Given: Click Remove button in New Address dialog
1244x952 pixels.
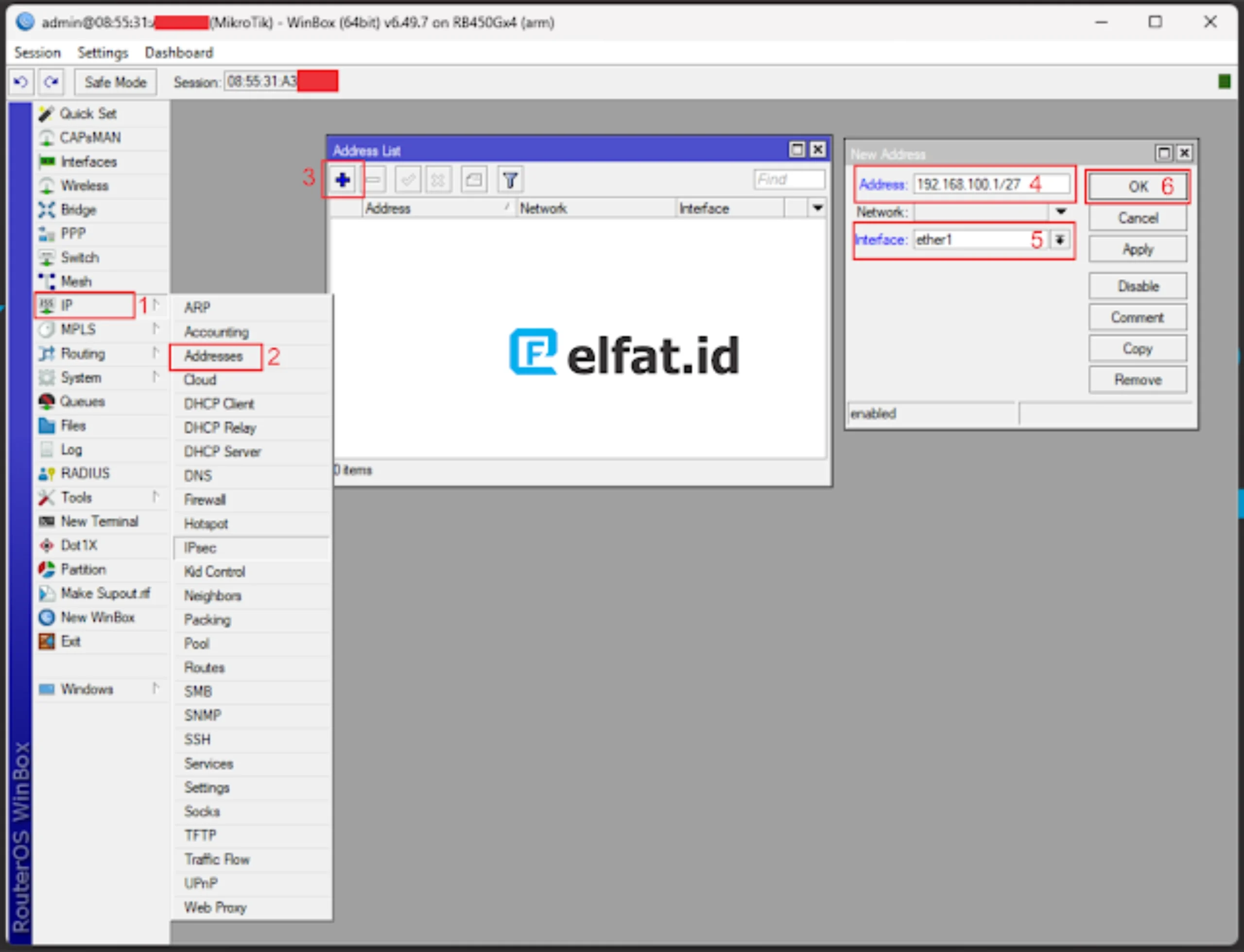Looking at the screenshot, I should click(x=1138, y=380).
